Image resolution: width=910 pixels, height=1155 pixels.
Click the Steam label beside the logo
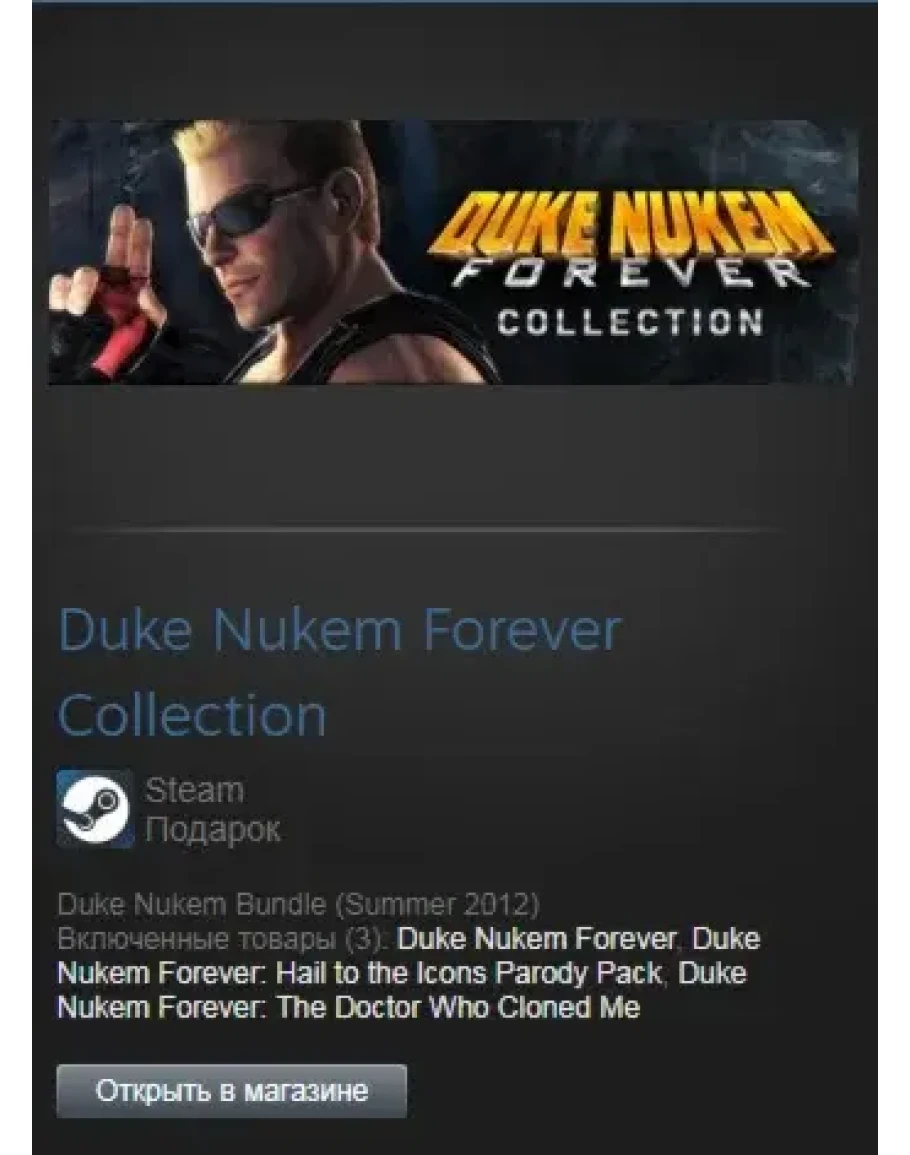tap(194, 790)
